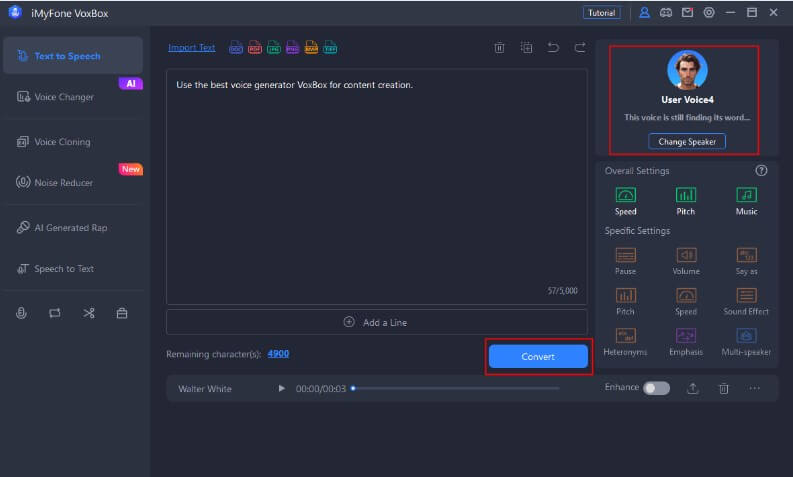Open the mail message icon in the title bar
Viewport: 793px width, 477px height.
pos(687,13)
